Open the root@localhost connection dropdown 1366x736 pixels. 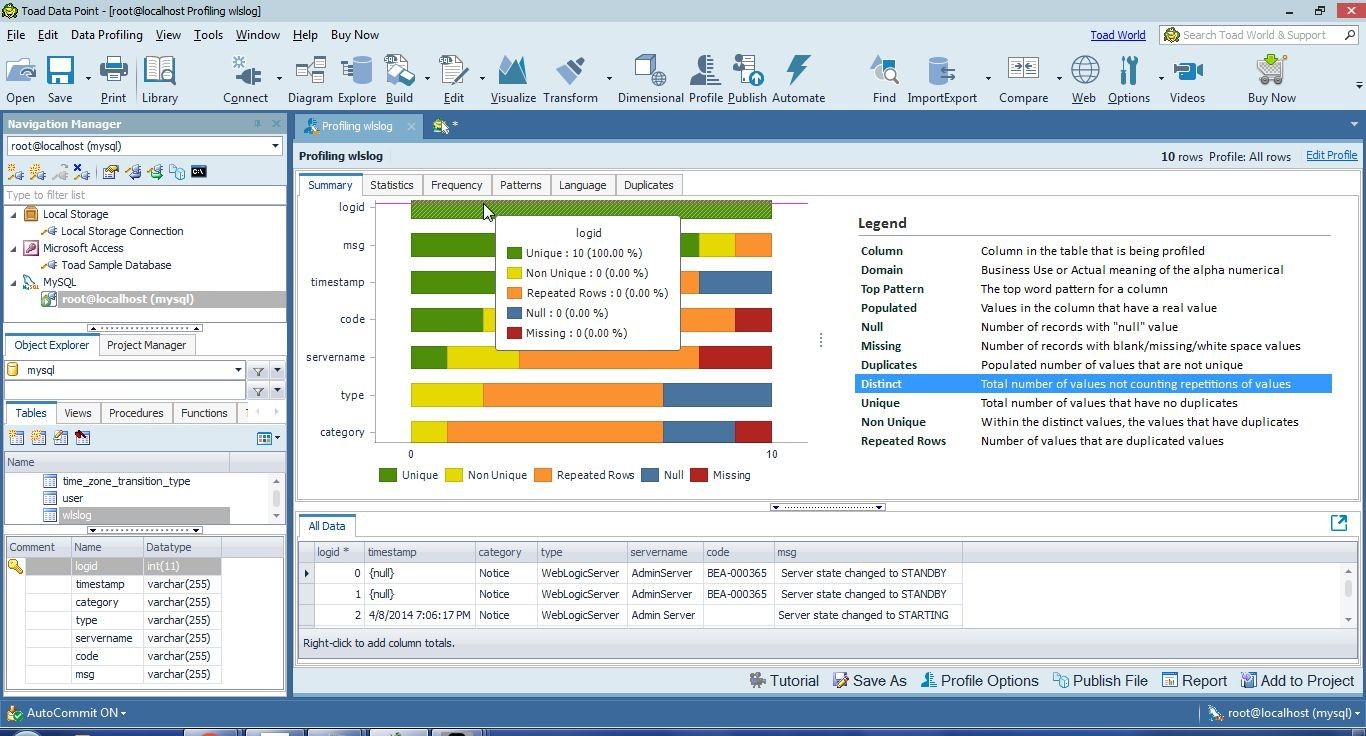(x=274, y=146)
